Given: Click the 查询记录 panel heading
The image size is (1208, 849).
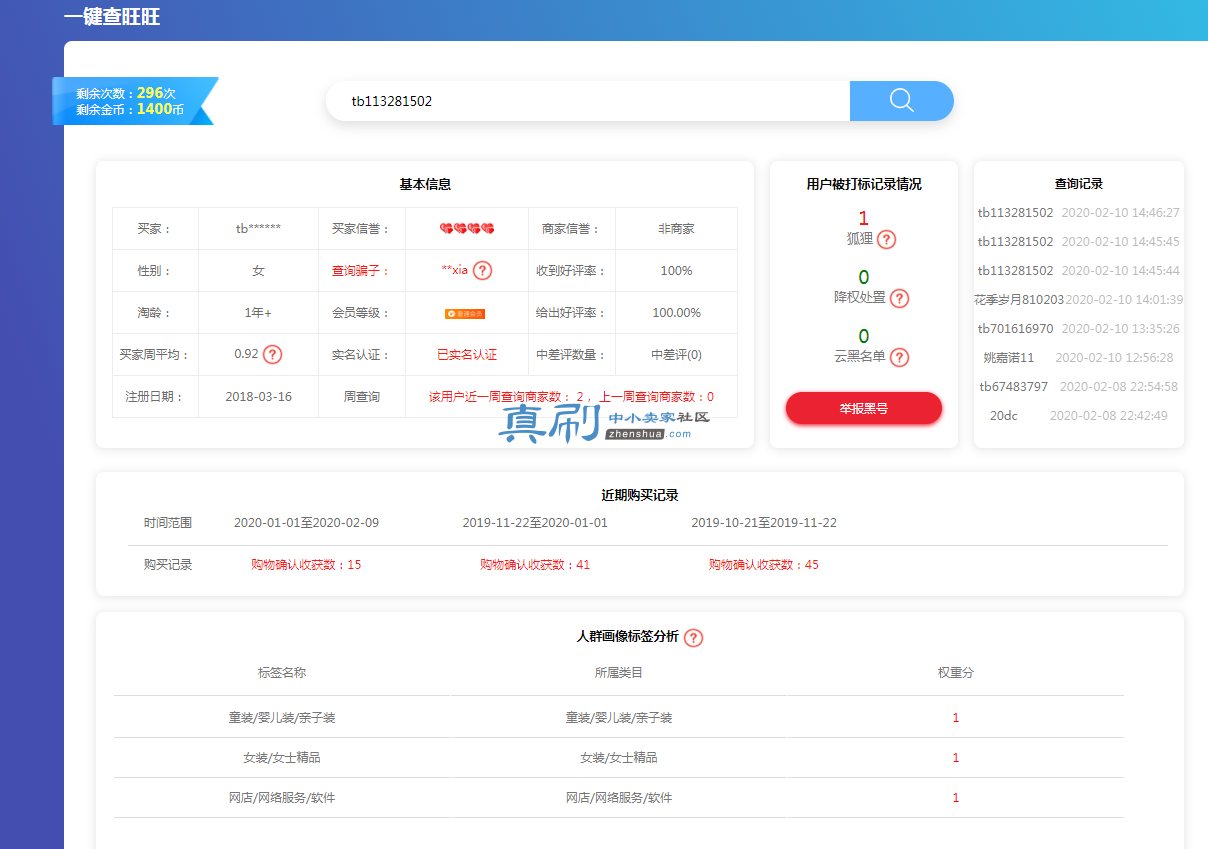Looking at the screenshot, I should tap(1079, 184).
